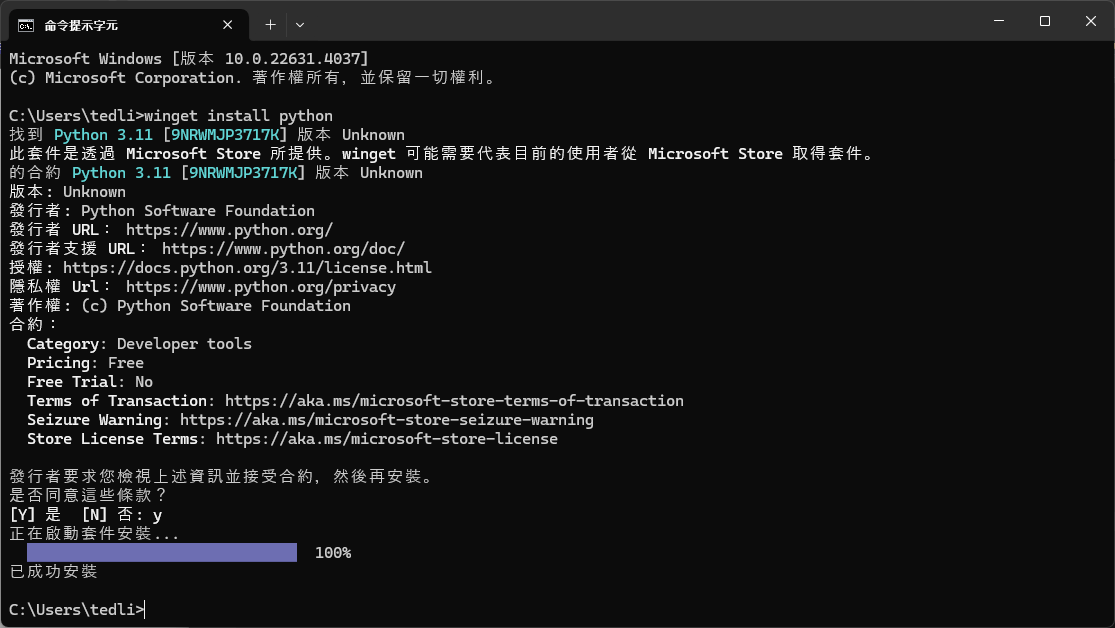Image resolution: width=1115 pixels, height=628 pixels.
Task: Click the purple install progress bar
Action: point(162,553)
